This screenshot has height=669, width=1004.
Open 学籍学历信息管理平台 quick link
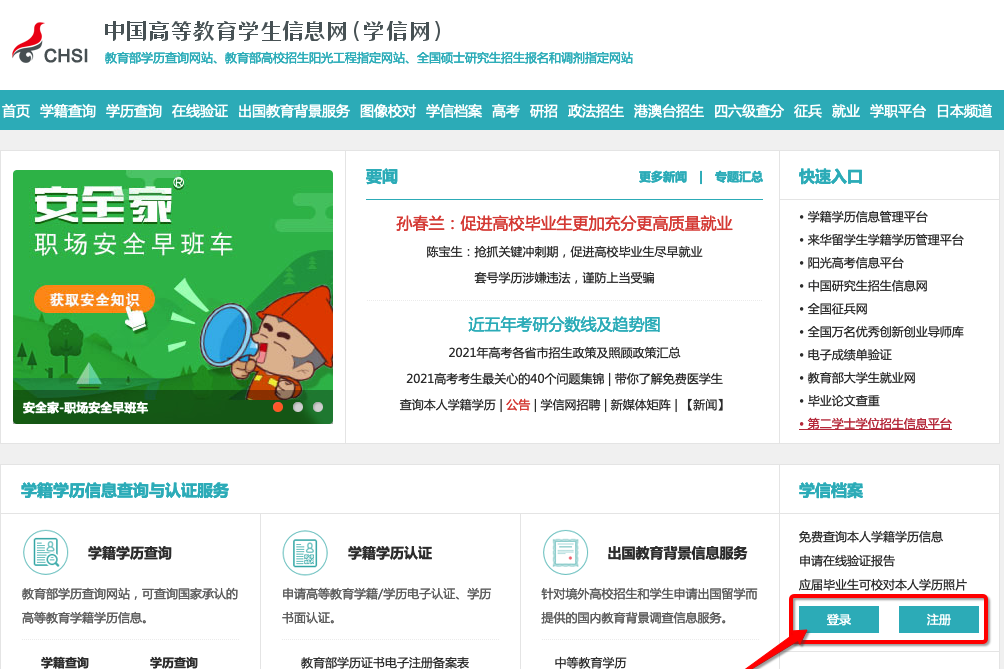point(867,216)
